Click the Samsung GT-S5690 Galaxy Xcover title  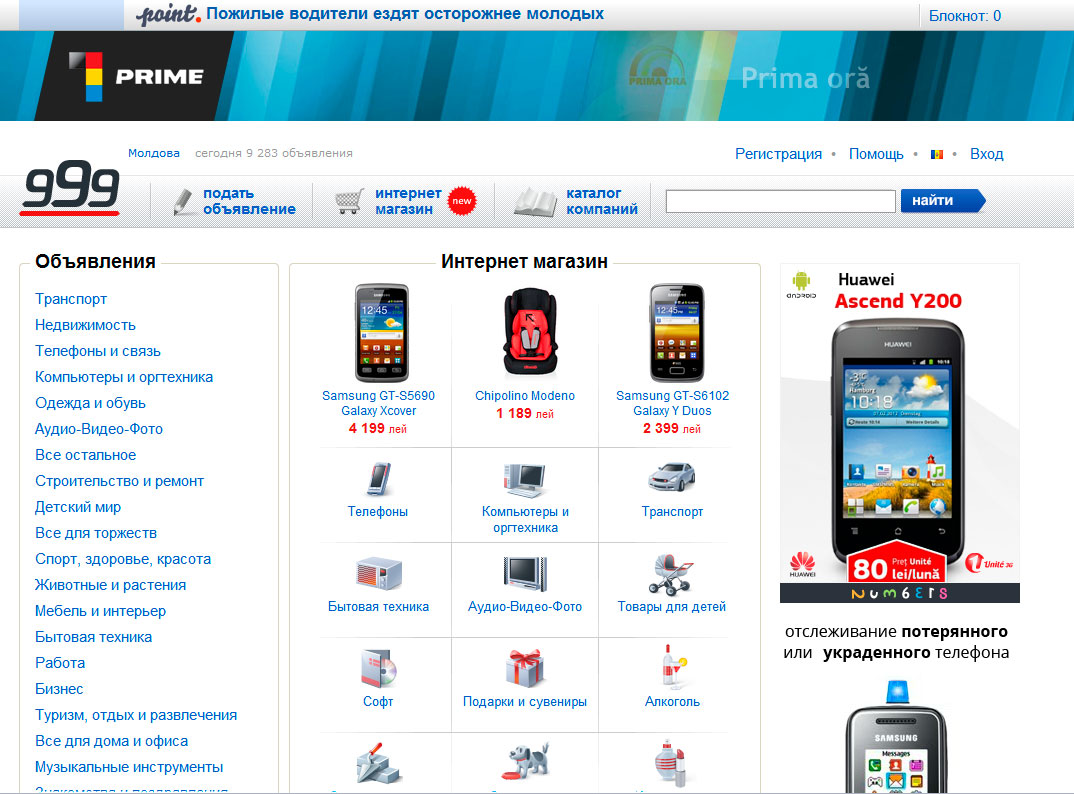pos(379,404)
